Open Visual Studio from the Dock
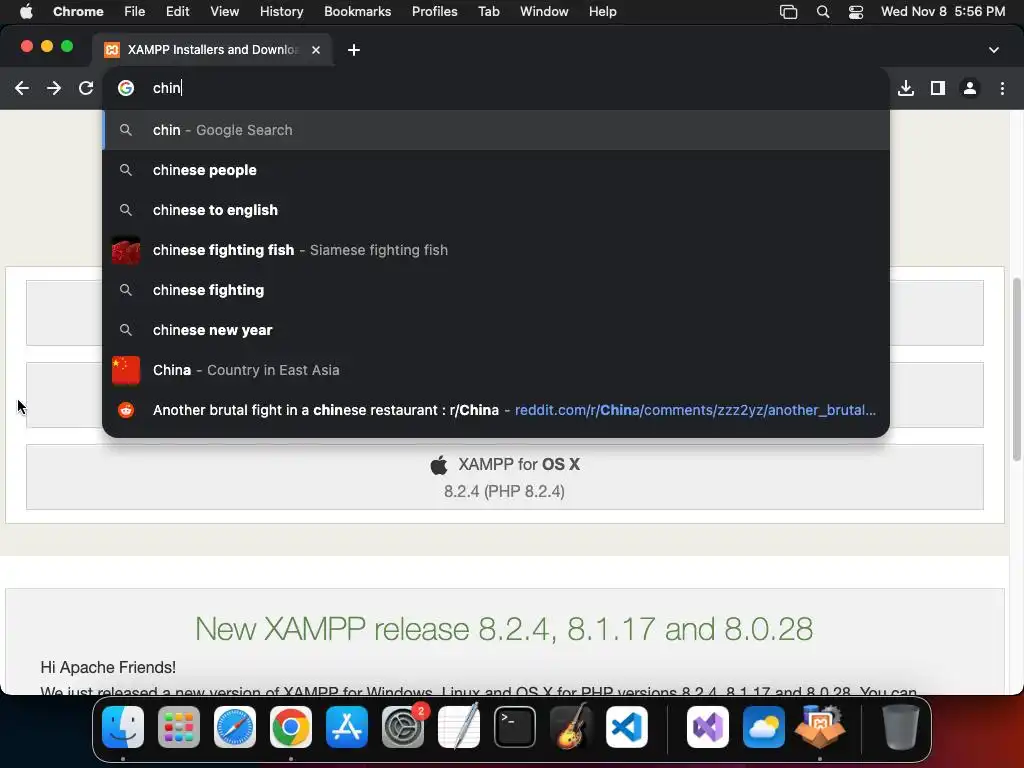 [708, 727]
